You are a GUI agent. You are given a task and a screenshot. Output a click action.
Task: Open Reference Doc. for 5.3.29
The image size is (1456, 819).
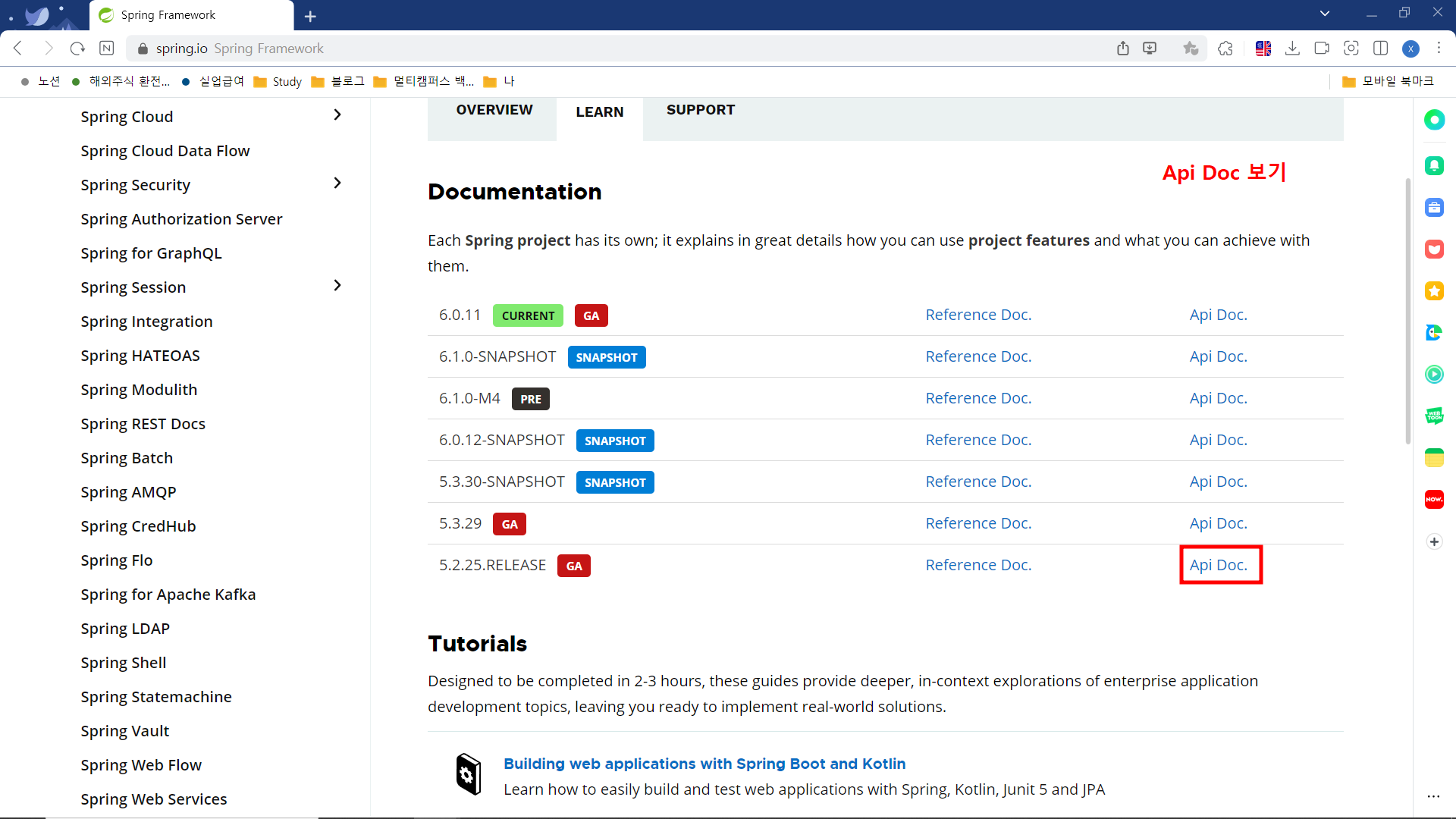point(978,523)
